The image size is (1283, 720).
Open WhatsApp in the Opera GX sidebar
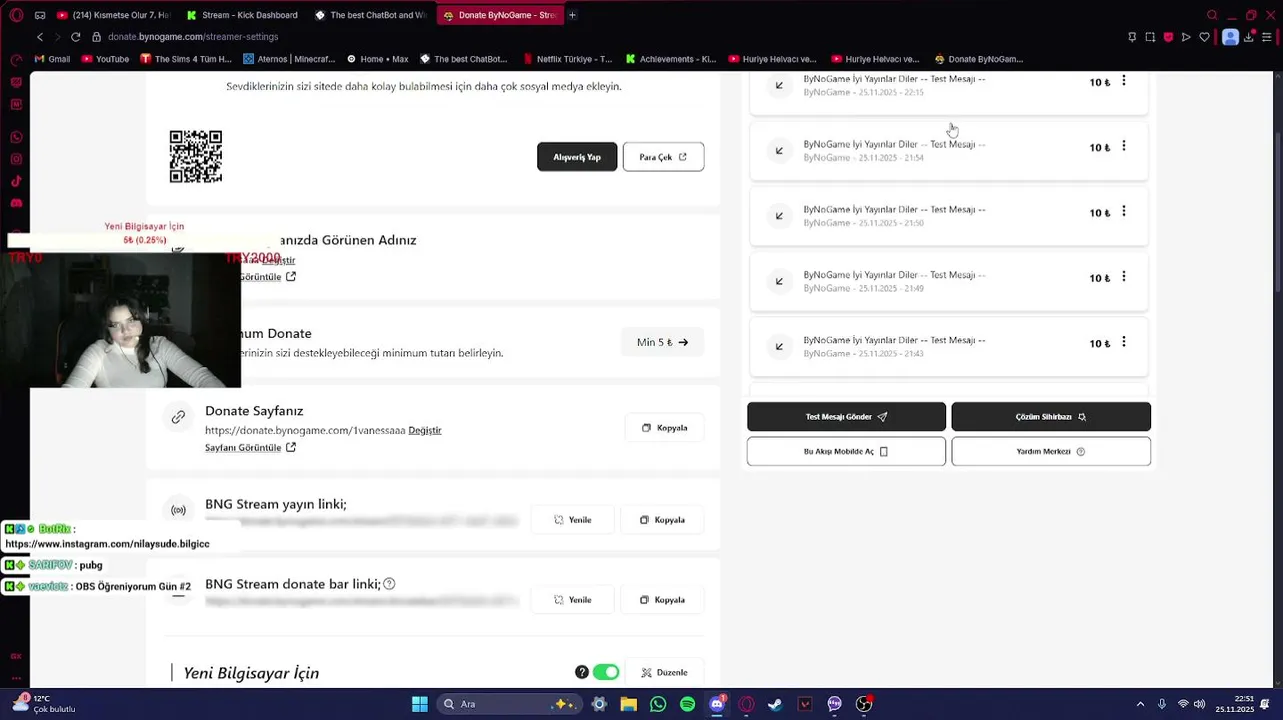click(x=16, y=137)
